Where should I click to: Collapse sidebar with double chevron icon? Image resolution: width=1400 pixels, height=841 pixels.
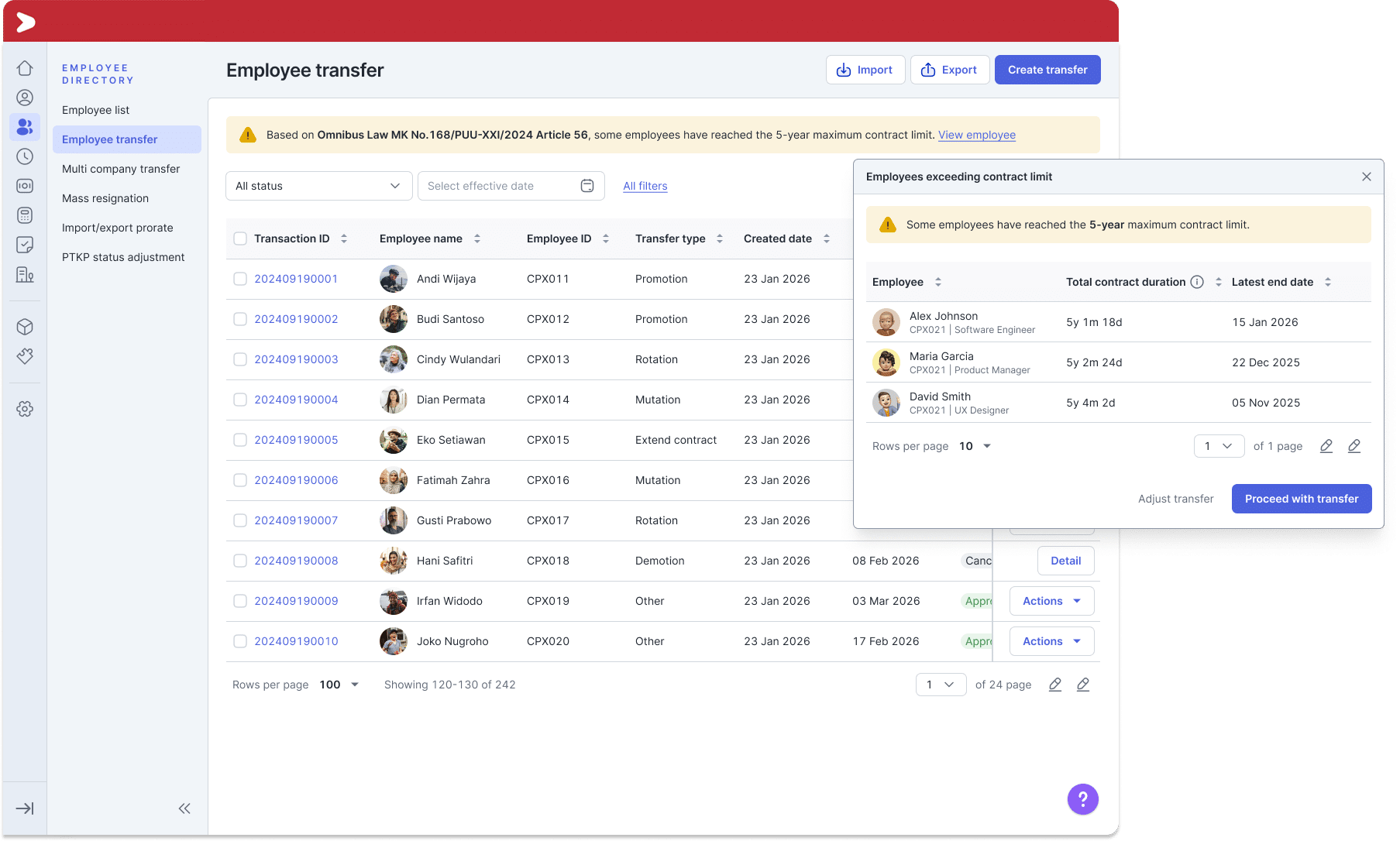pos(184,808)
